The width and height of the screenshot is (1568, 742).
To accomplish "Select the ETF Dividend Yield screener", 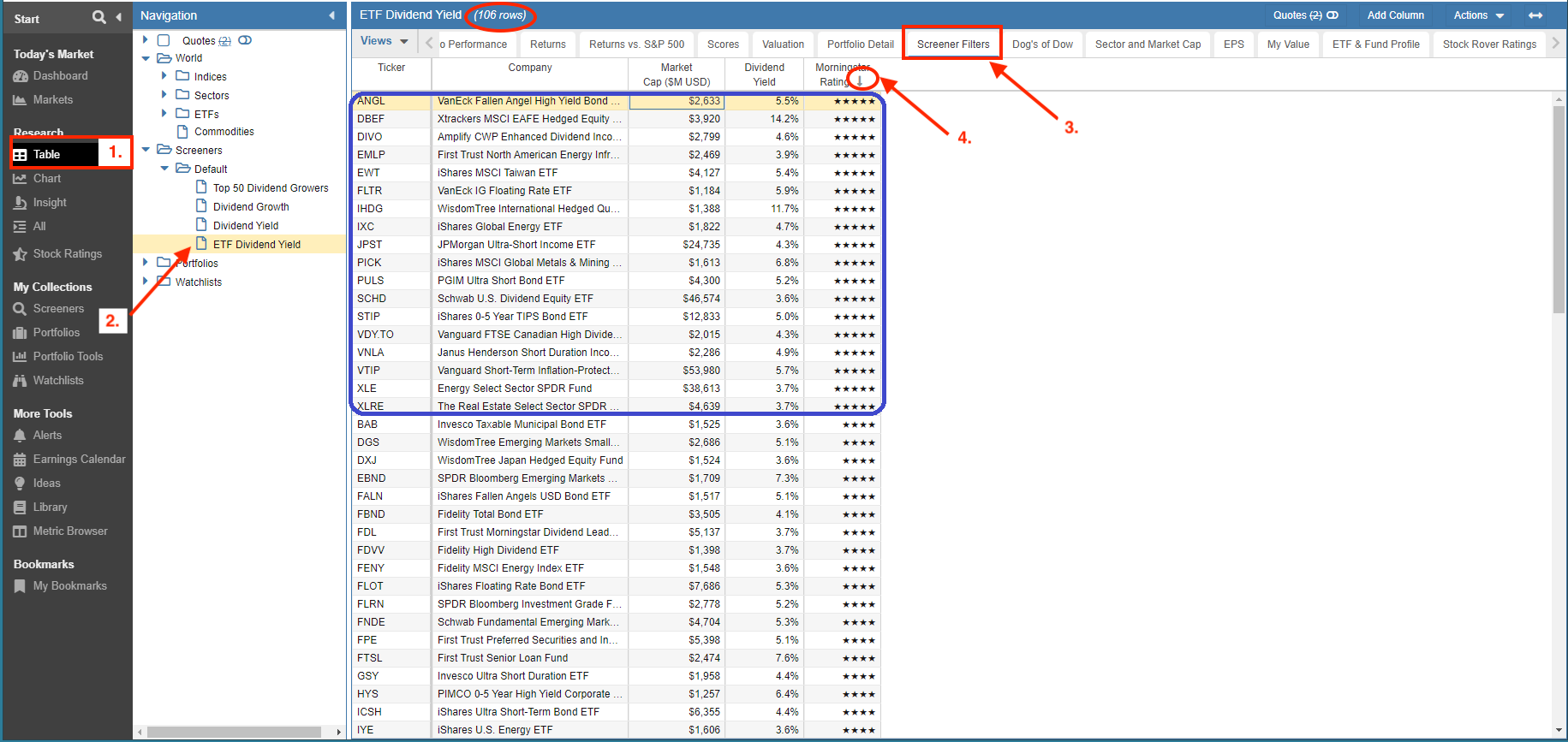I will (x=248, y=245).
